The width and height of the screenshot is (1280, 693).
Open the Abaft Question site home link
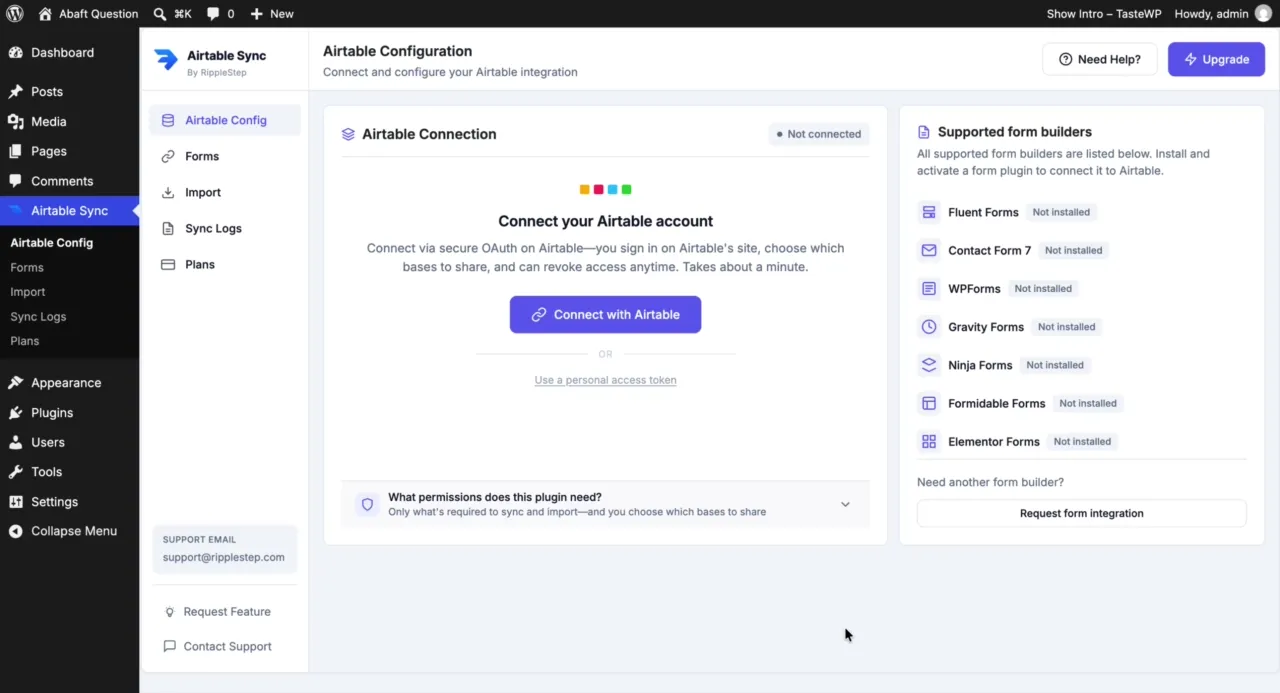[88, 14]
